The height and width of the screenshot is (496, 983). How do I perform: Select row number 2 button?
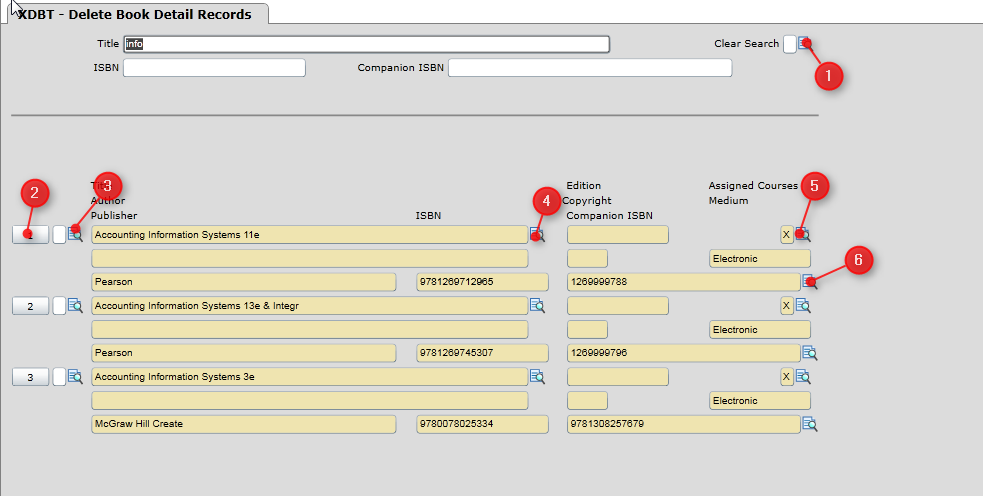(30, 306)
